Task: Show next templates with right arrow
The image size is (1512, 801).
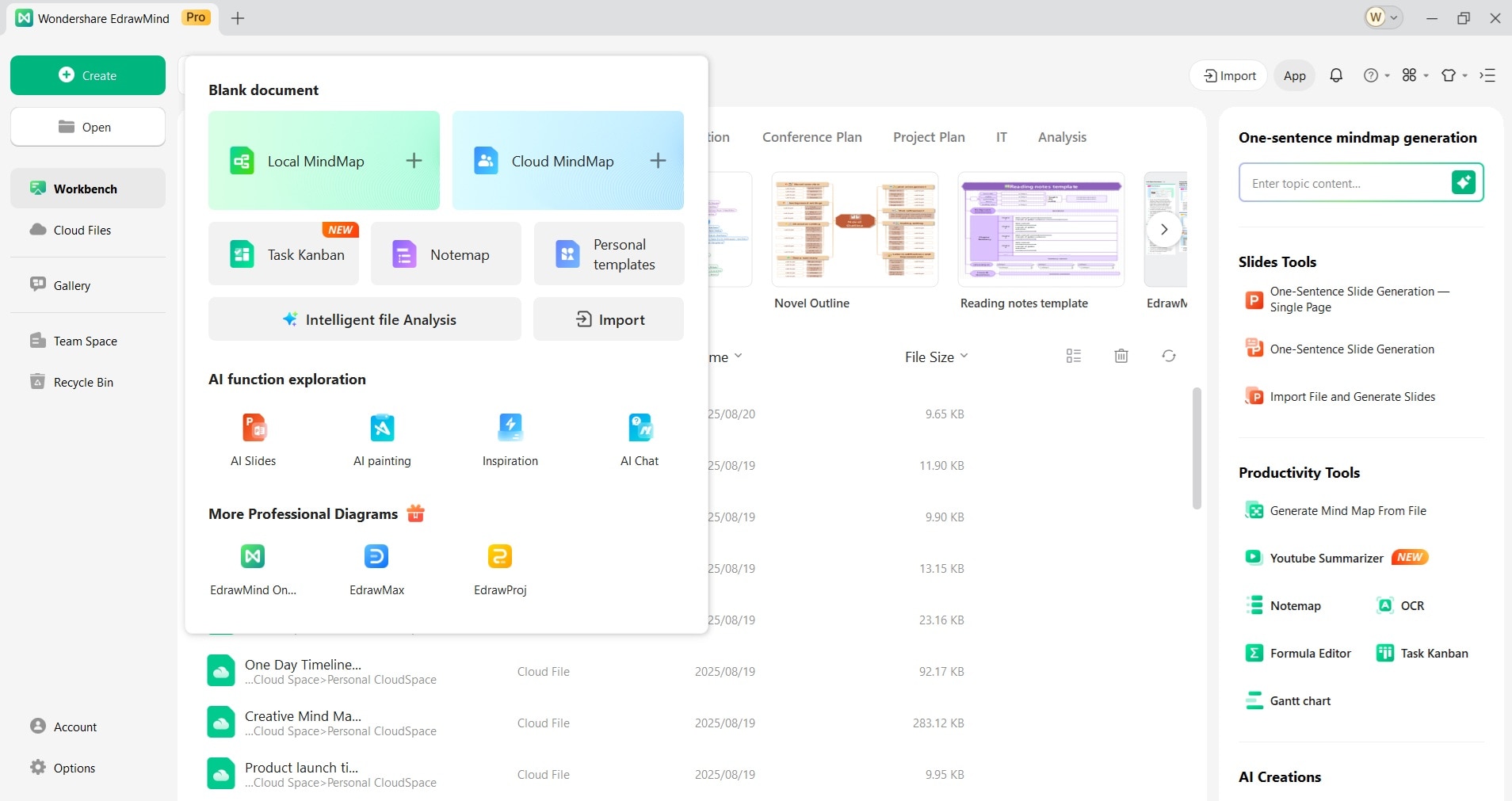Action: pos(1164,229)
